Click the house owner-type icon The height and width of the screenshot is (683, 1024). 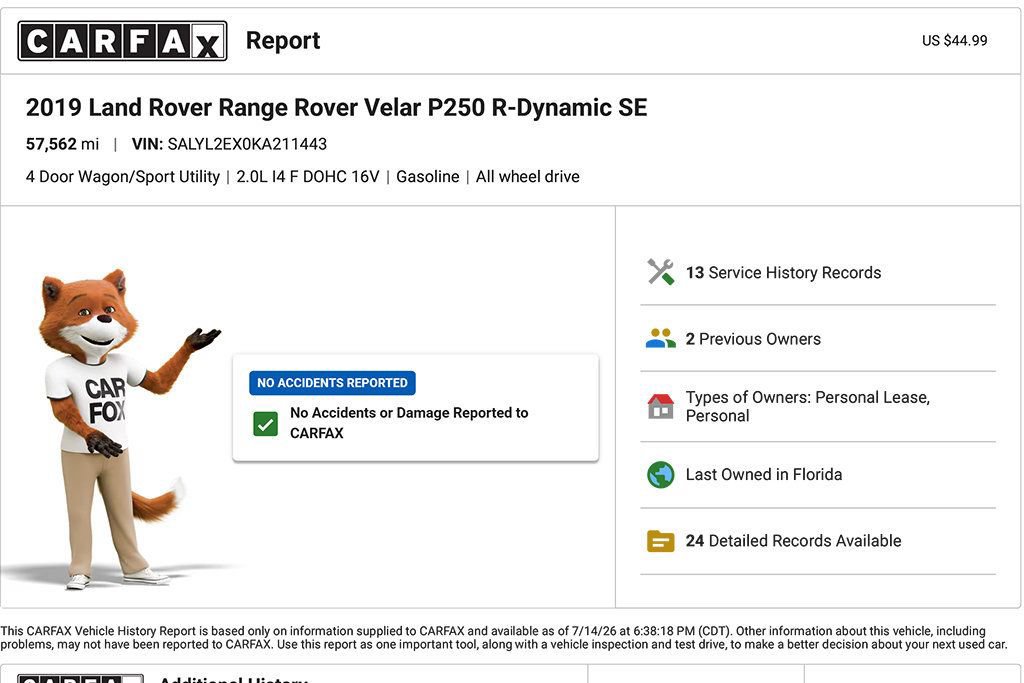pos(660,406)
